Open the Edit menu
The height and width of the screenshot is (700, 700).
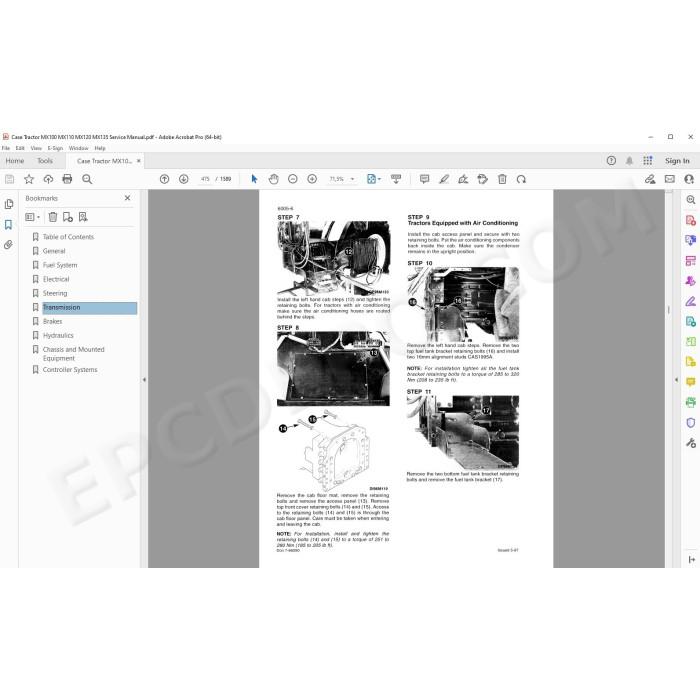(20, 148)
